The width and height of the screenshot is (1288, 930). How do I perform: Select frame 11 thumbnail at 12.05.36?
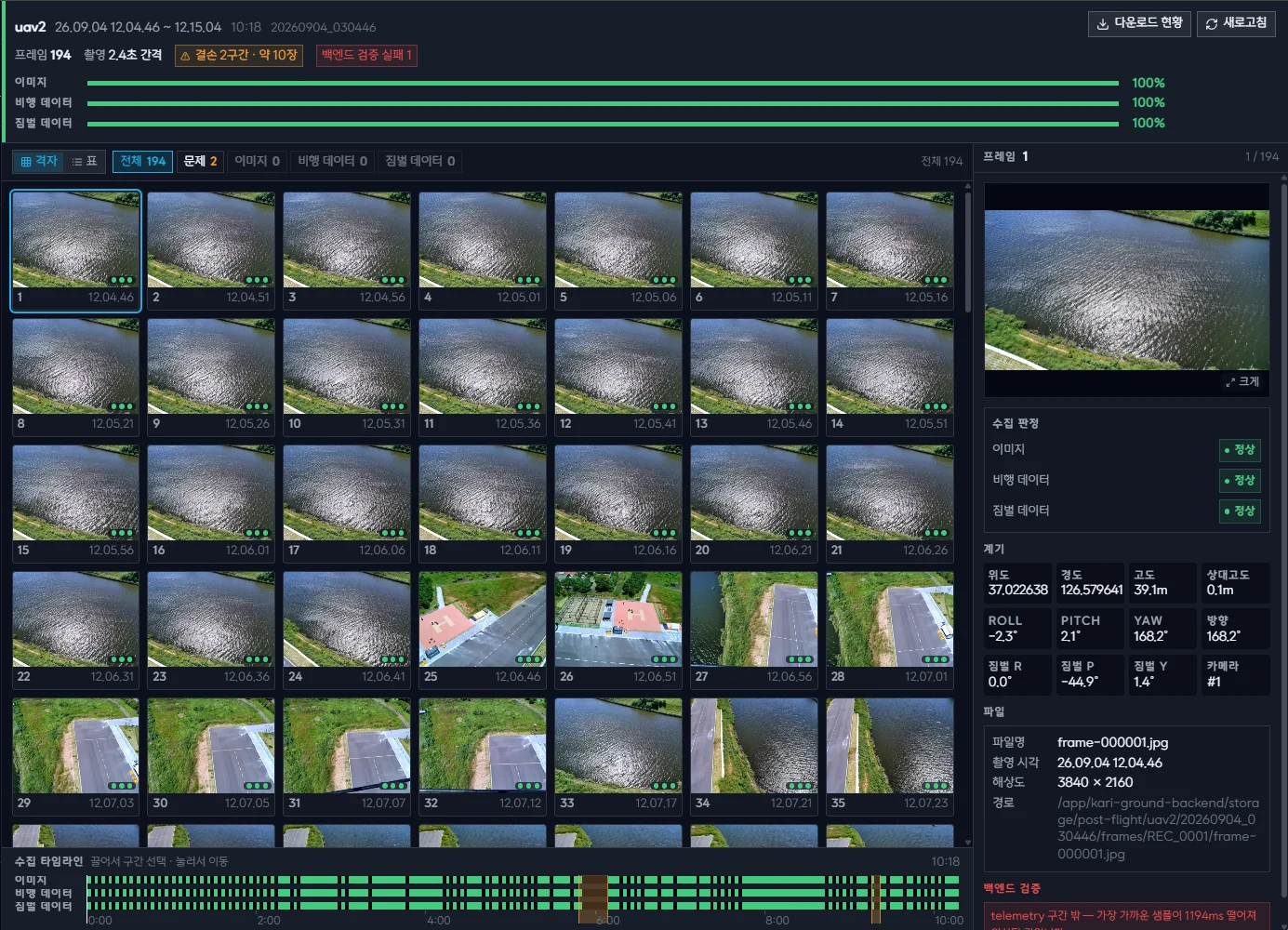[483, 378]
